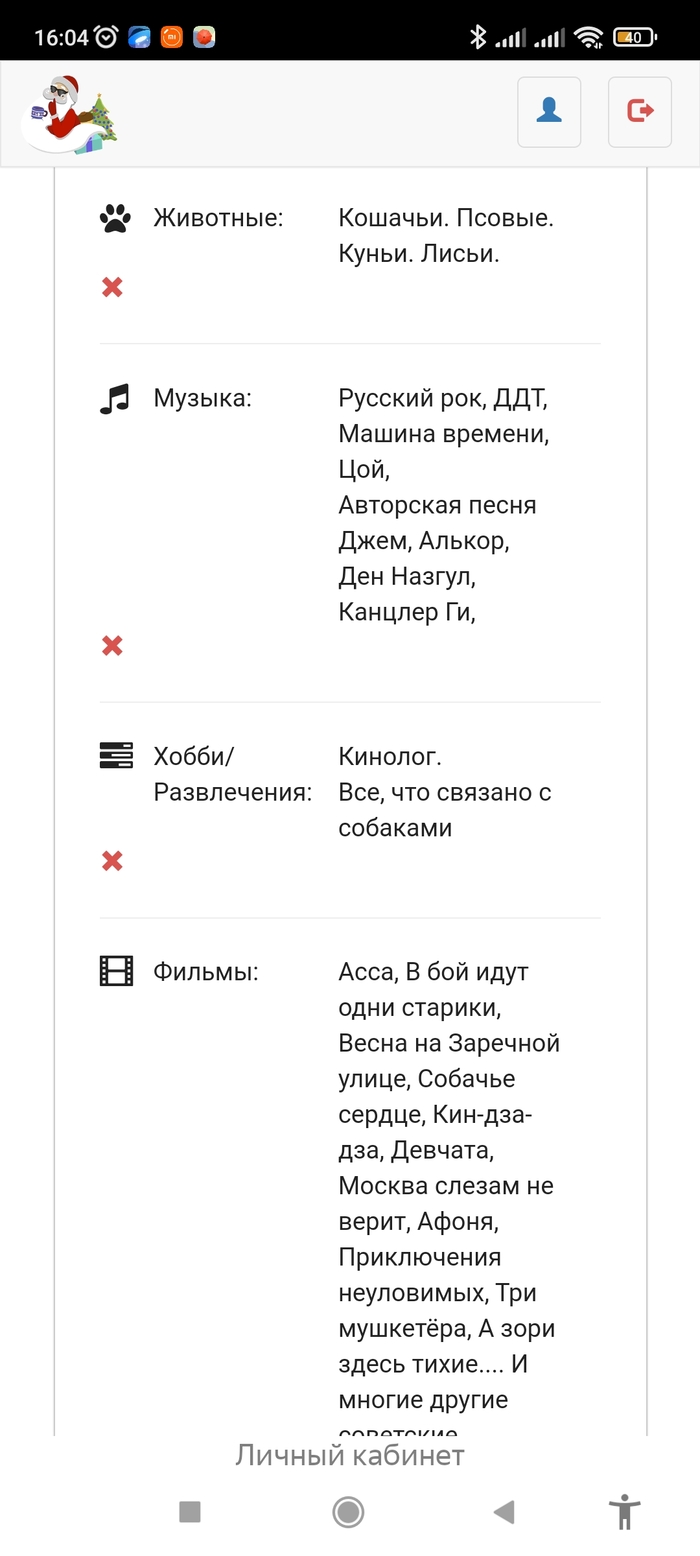This screenshot has width=700, height=1556.
Task: Click the music note icon
Action: point(115,399)
